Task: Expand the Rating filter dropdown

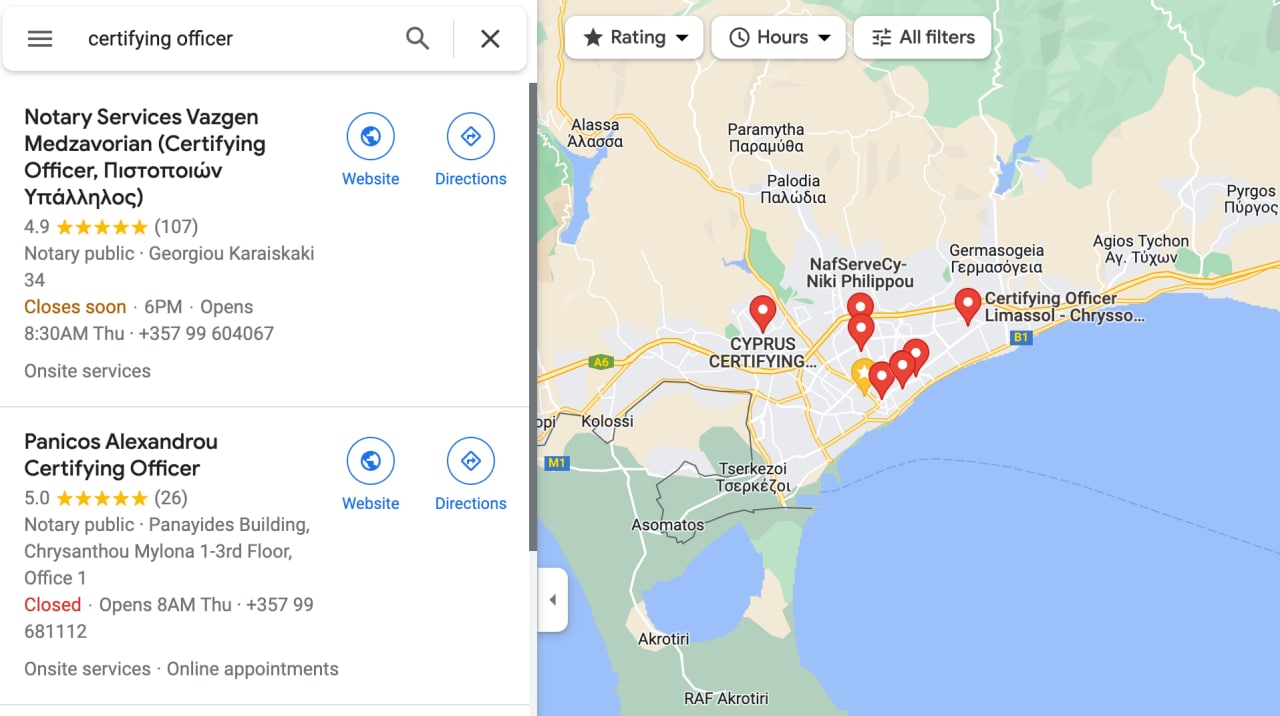Action: 635,38
